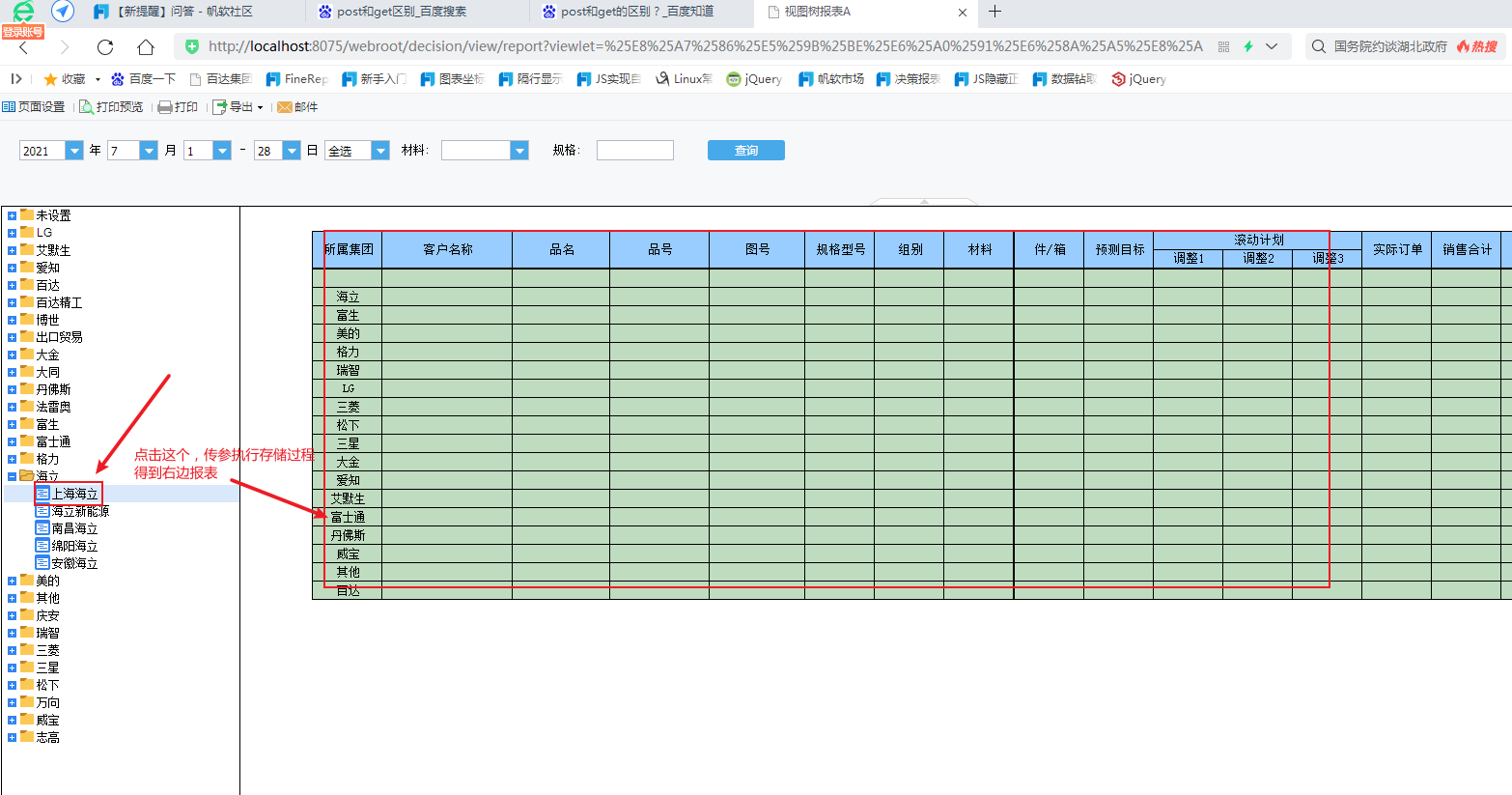The height and width of the screenshot is (795, 1512).
Task: Collapse the 海立 tree folder
Action: 12,476
